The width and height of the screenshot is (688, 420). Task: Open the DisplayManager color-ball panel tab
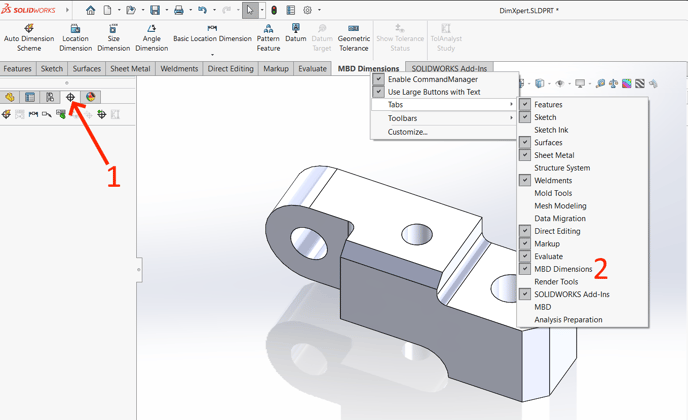90,97
